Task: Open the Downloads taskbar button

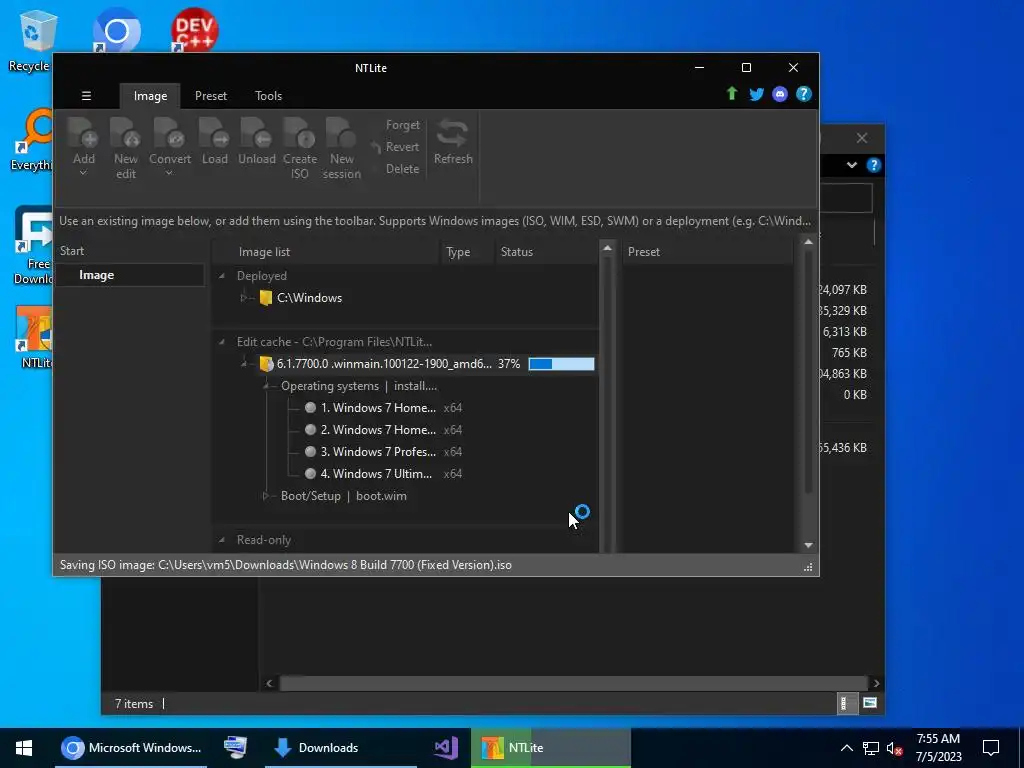Action: (x=340, y=748)
